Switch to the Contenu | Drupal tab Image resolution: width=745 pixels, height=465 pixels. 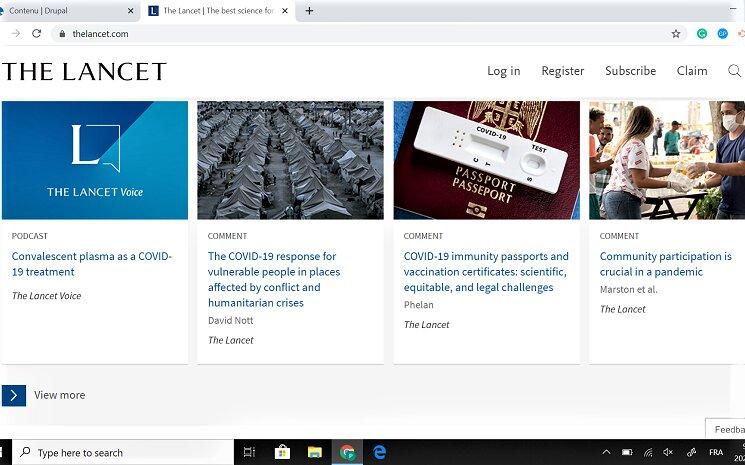pos(62,11)
